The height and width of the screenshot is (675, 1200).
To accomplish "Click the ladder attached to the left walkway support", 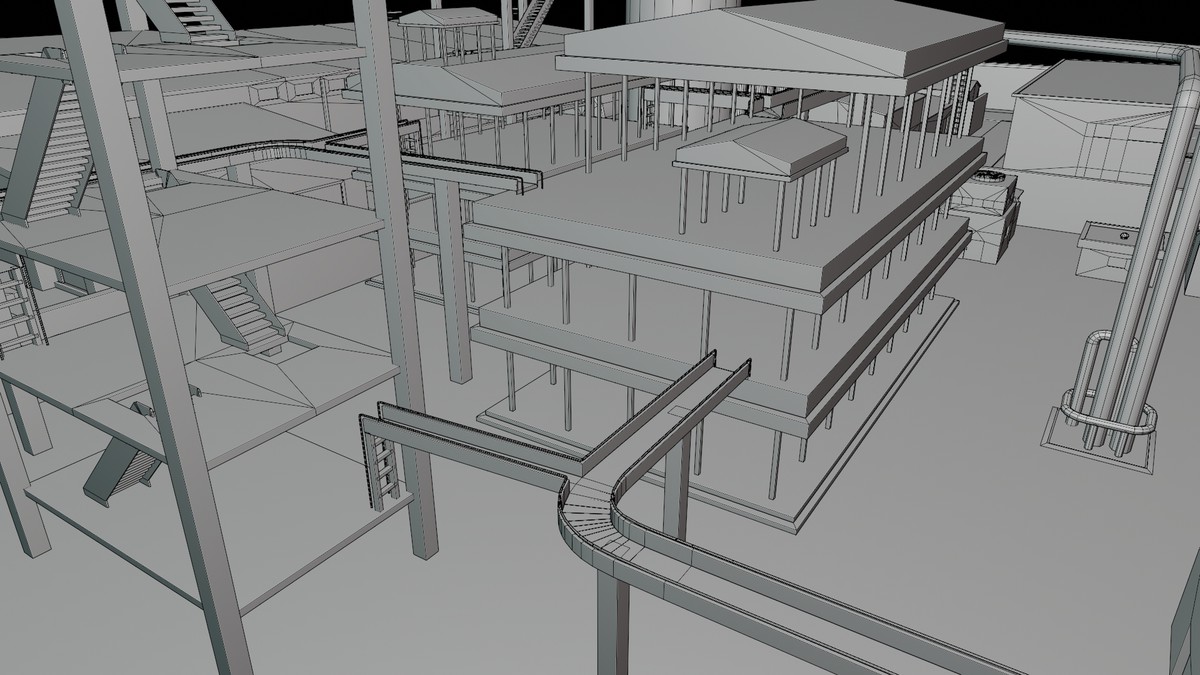I will pos(385,470).
